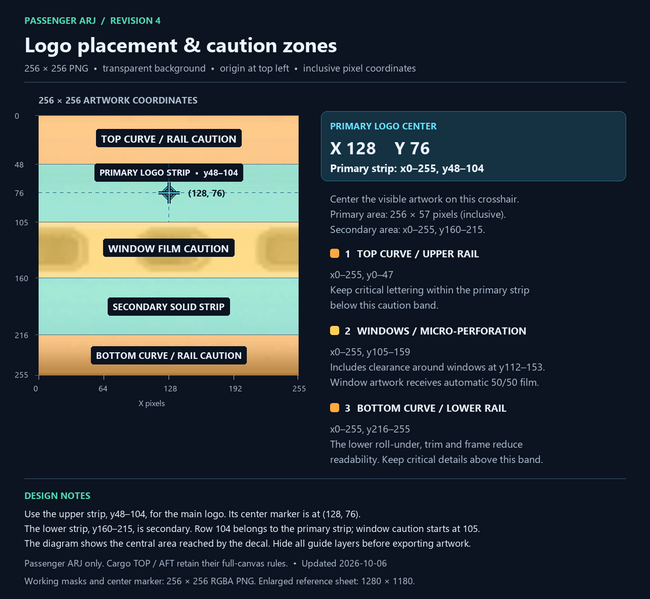Screen dimensions: 650x599
Task: Click the Y-axis tick label 105
Action: 22,223
